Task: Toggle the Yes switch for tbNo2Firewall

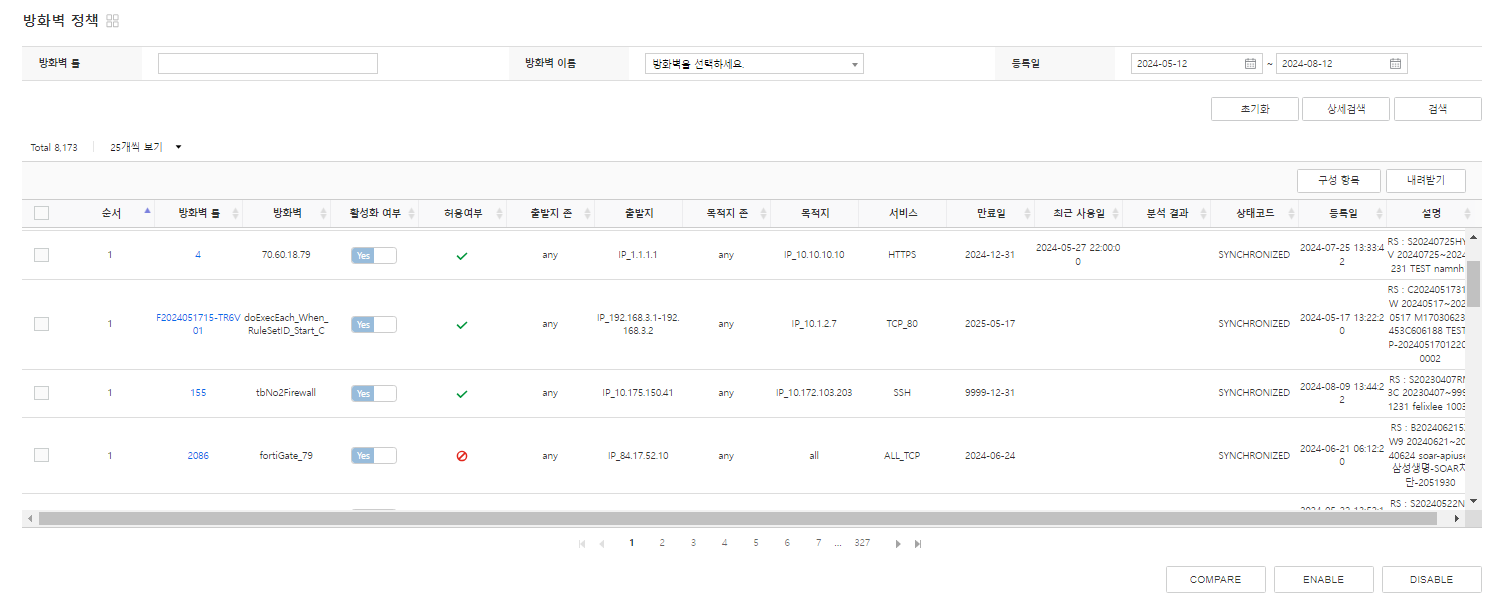Action: click(x=374, y=393)
